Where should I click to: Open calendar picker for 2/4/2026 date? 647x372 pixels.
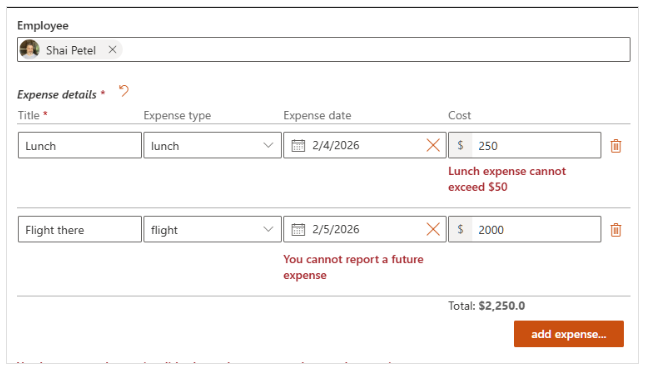pyautogui.click(x=298, y=146)
